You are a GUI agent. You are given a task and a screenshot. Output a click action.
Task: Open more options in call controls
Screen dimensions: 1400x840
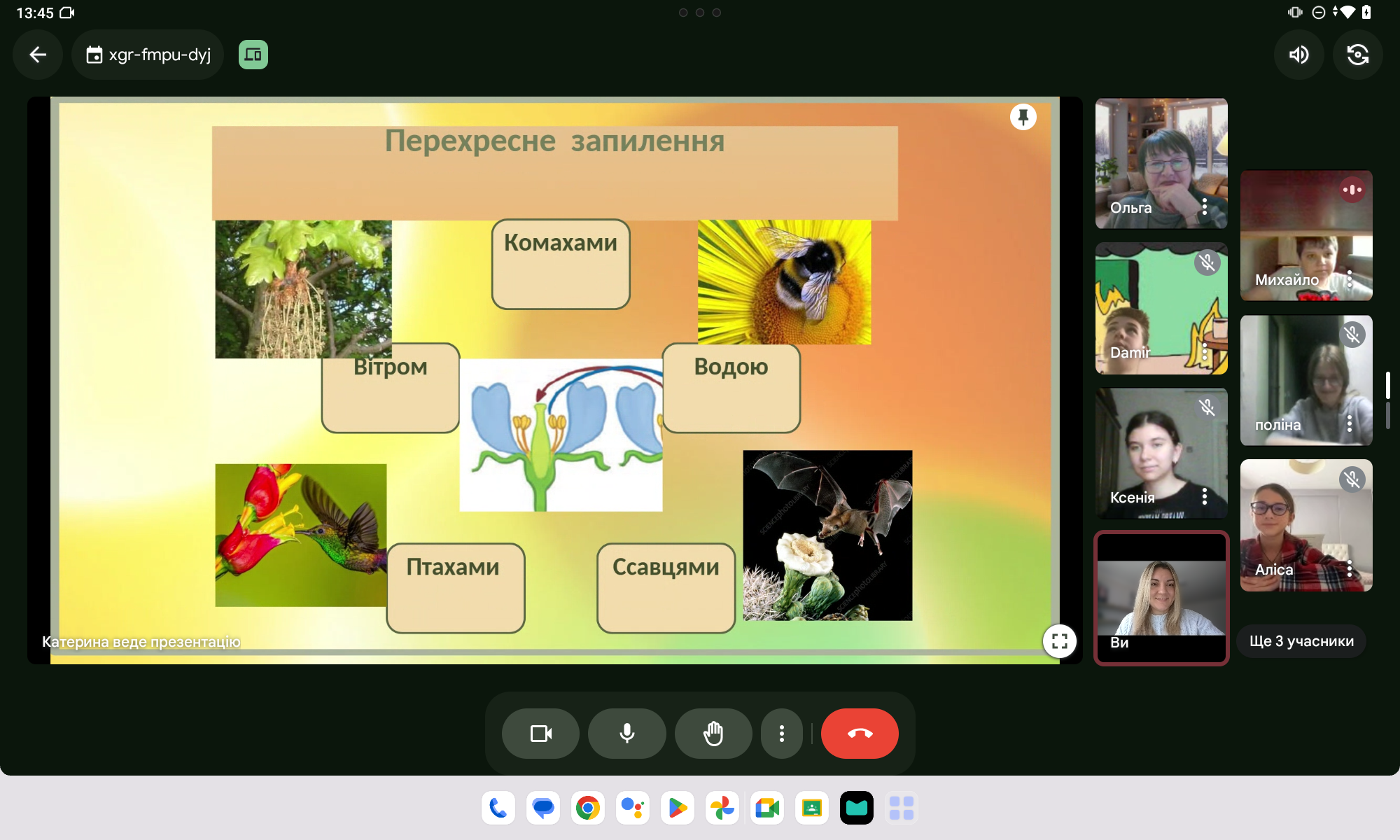tap(782, 734)
